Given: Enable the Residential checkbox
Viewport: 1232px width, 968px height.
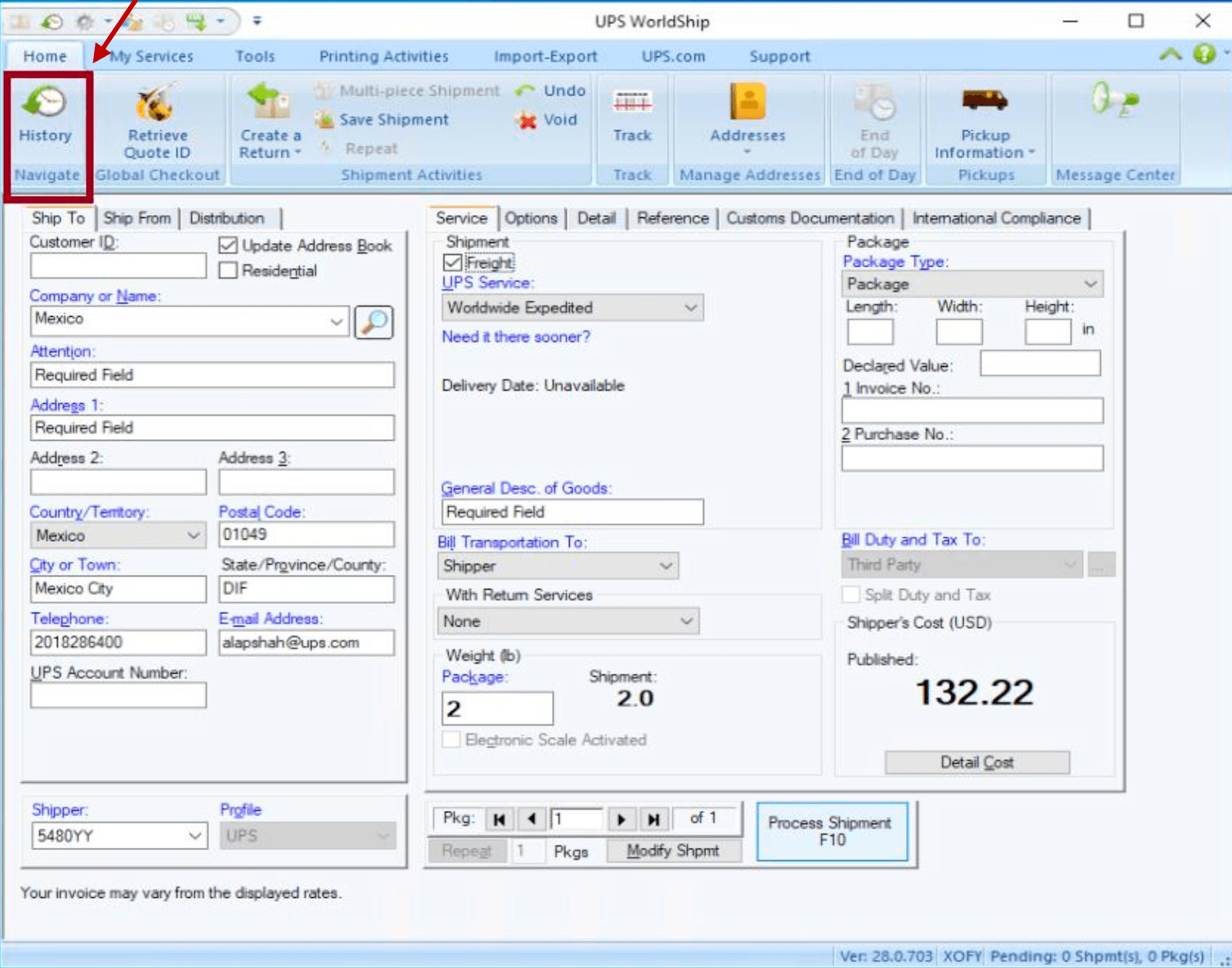Looking at the screenshot, I should [227, 271].
